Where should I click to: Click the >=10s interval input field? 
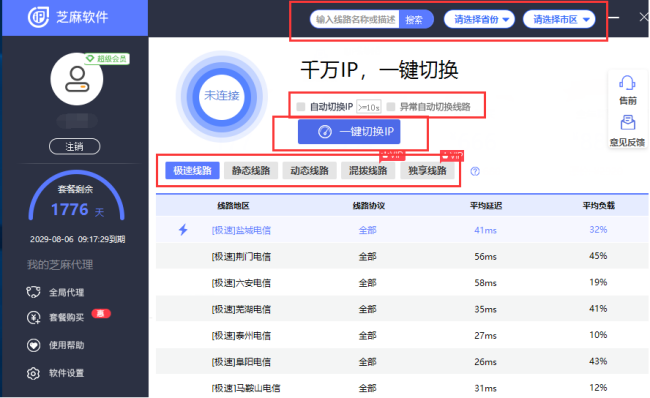369,107
